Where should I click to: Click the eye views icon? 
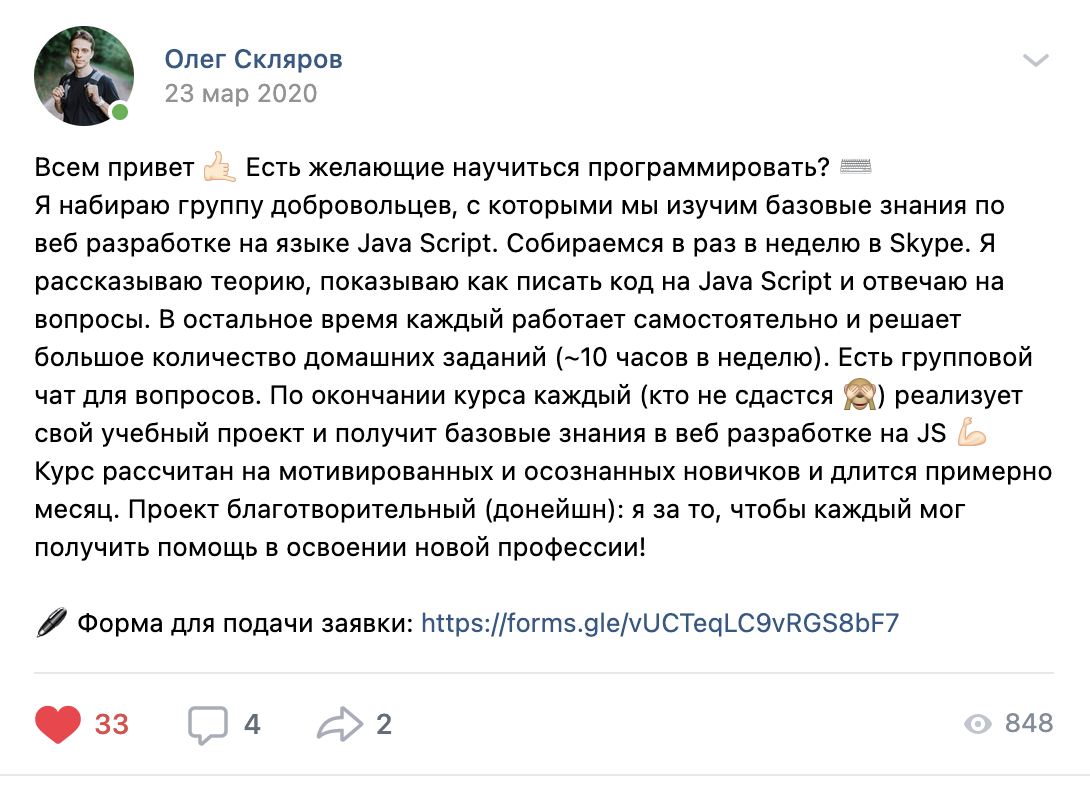tap(978, 724)
